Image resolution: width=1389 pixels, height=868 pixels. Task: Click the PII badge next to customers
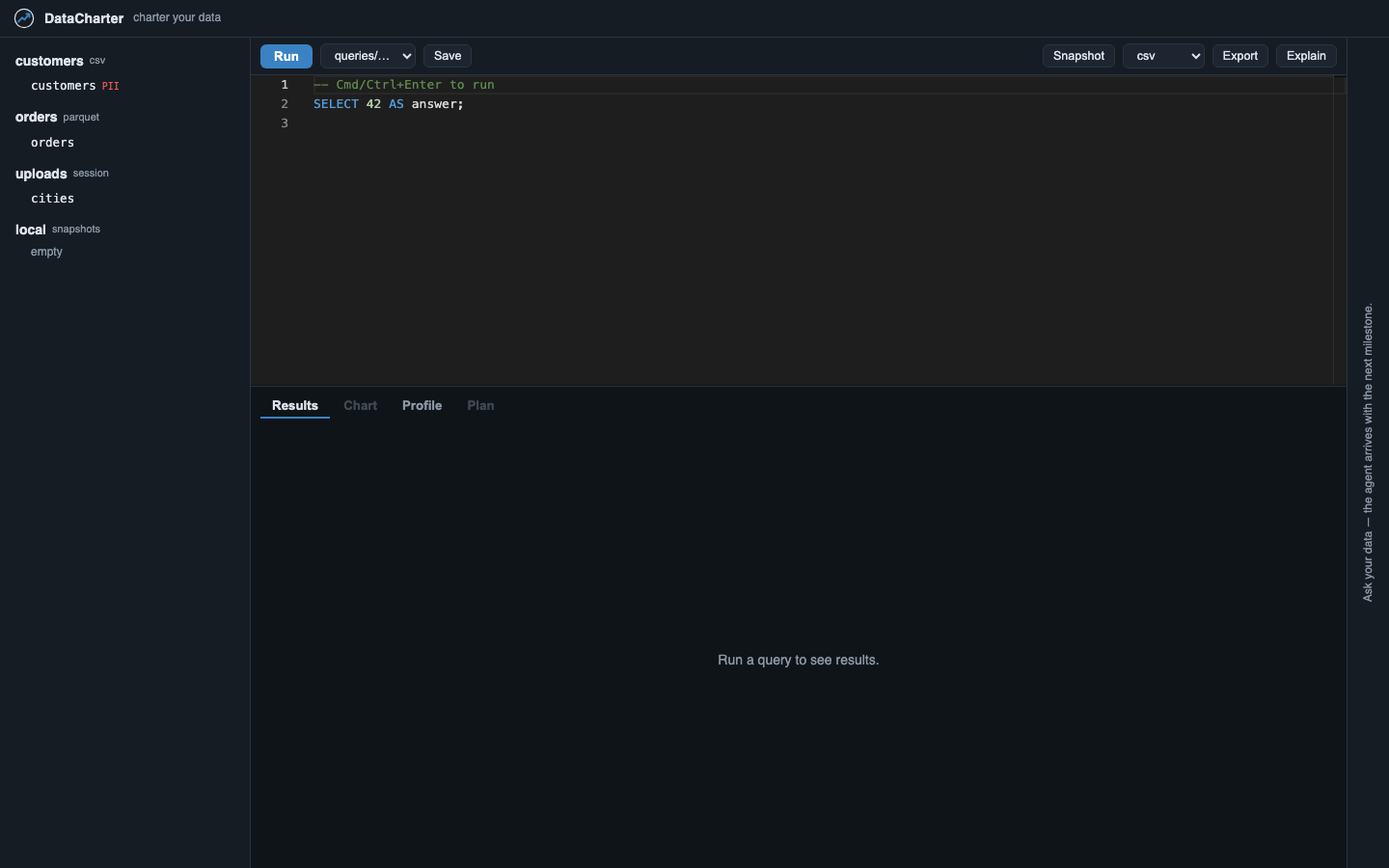pyautogui.click(x=111, y=86)
